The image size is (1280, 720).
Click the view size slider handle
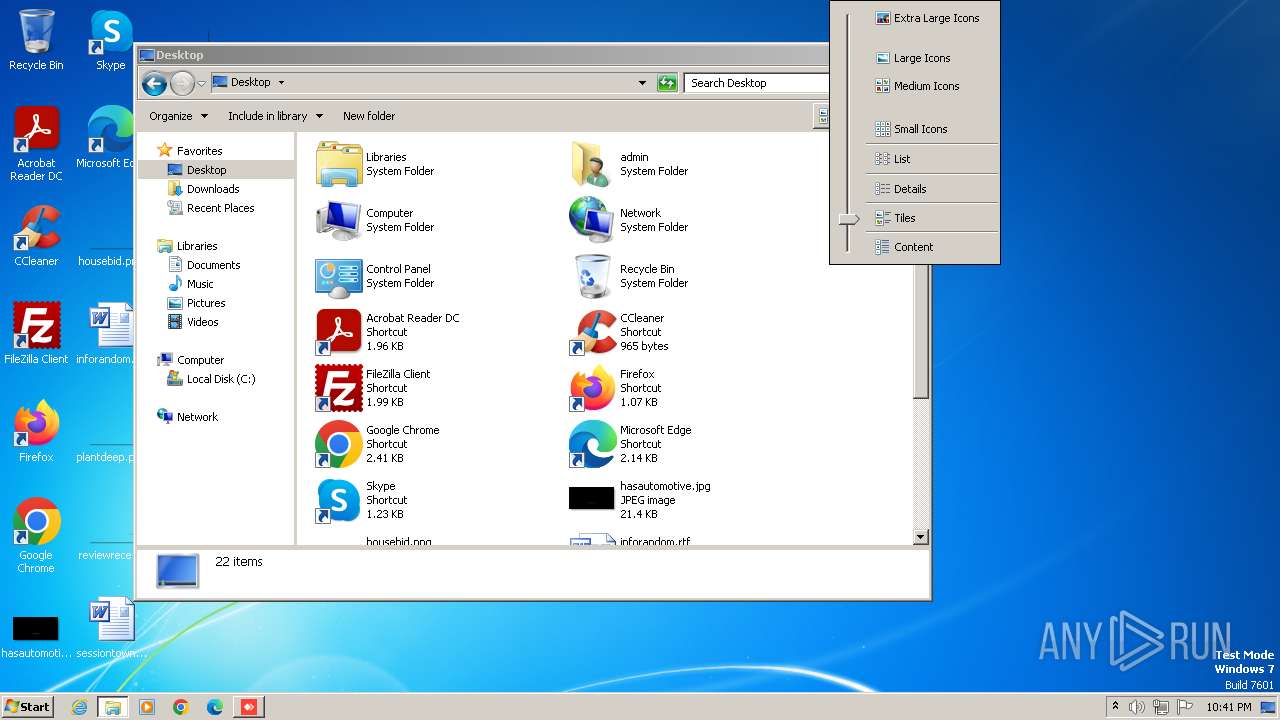(848, 218)
